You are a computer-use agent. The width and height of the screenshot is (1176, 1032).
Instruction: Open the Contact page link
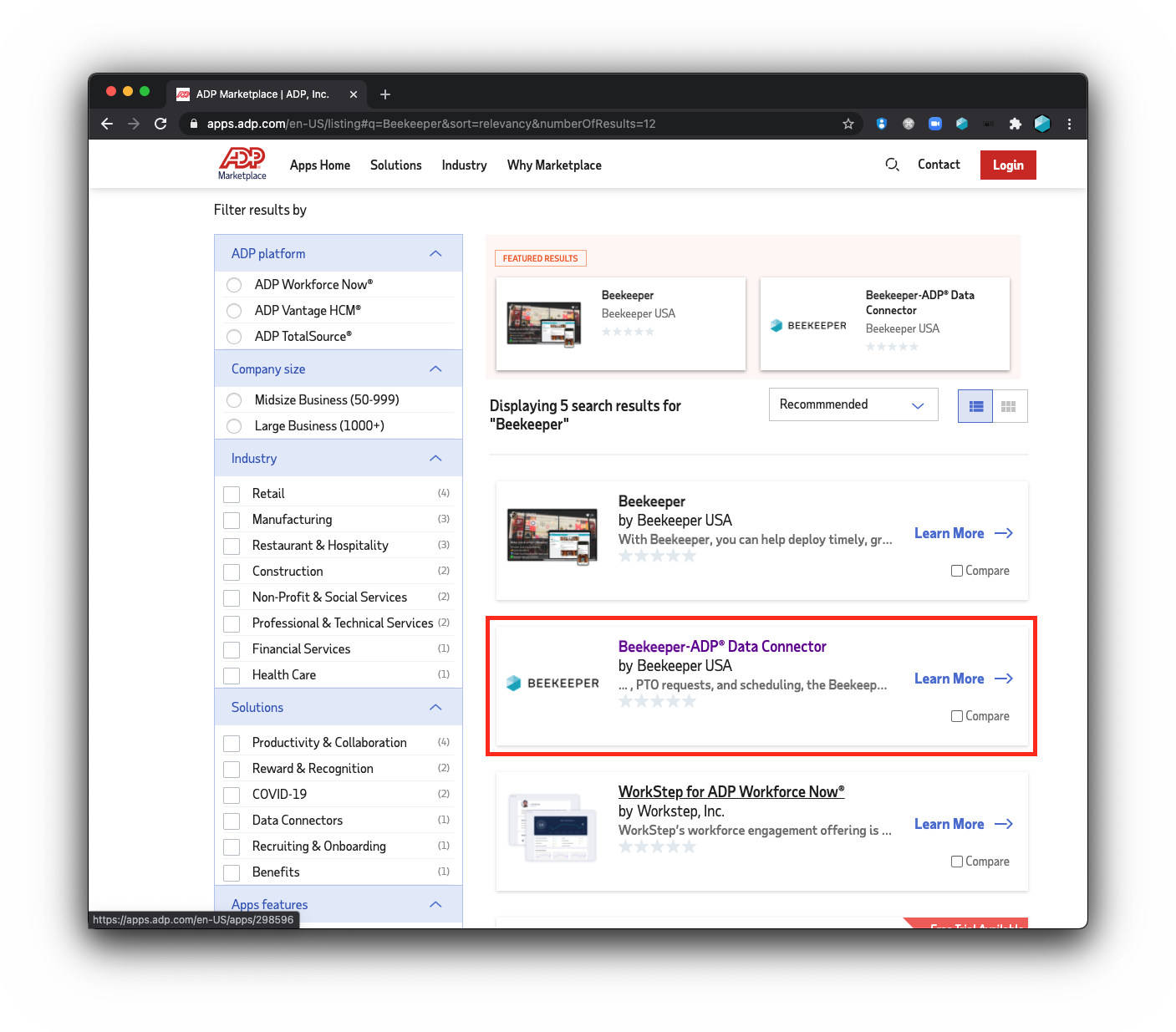(939, 165)
